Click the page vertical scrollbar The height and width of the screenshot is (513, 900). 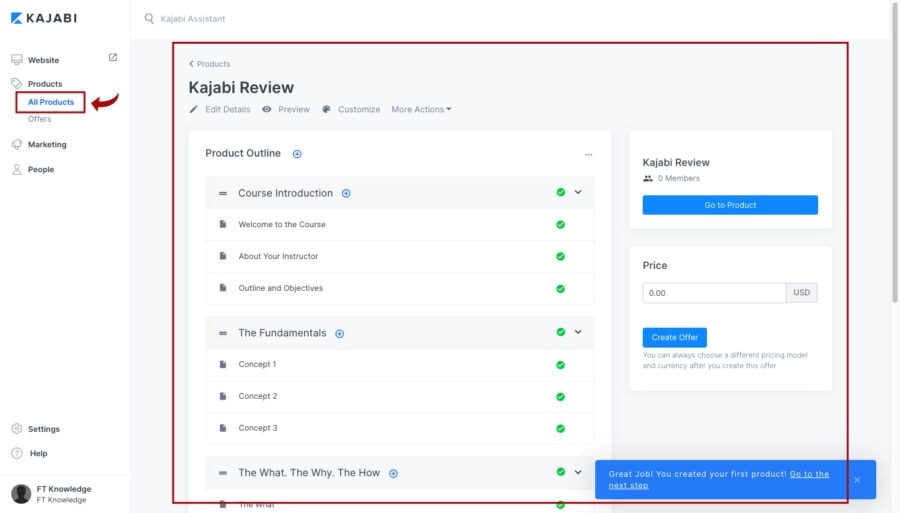coord(895,151)
